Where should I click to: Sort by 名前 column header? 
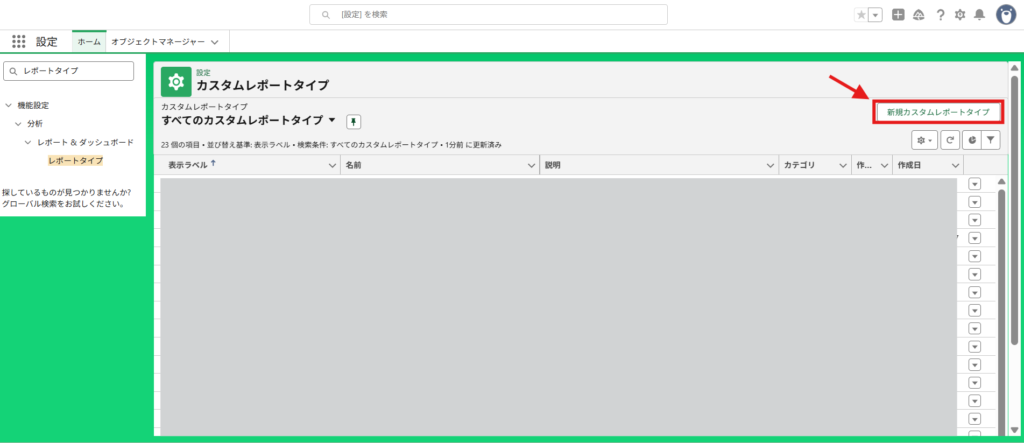353,166
